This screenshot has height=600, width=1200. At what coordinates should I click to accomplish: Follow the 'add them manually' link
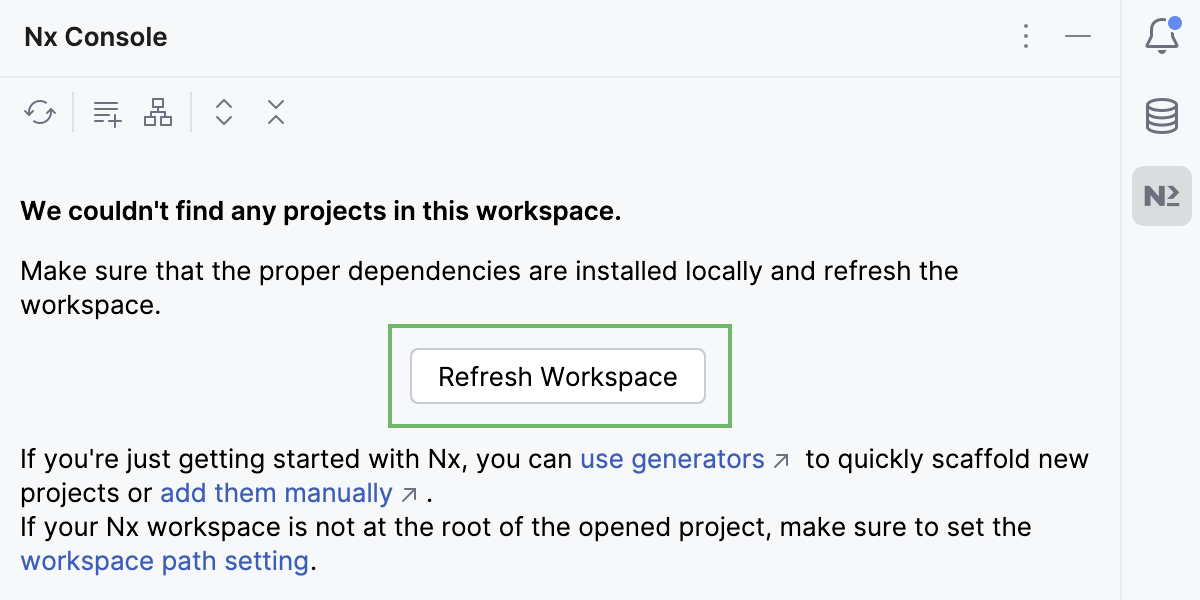(x=277, y=493)
